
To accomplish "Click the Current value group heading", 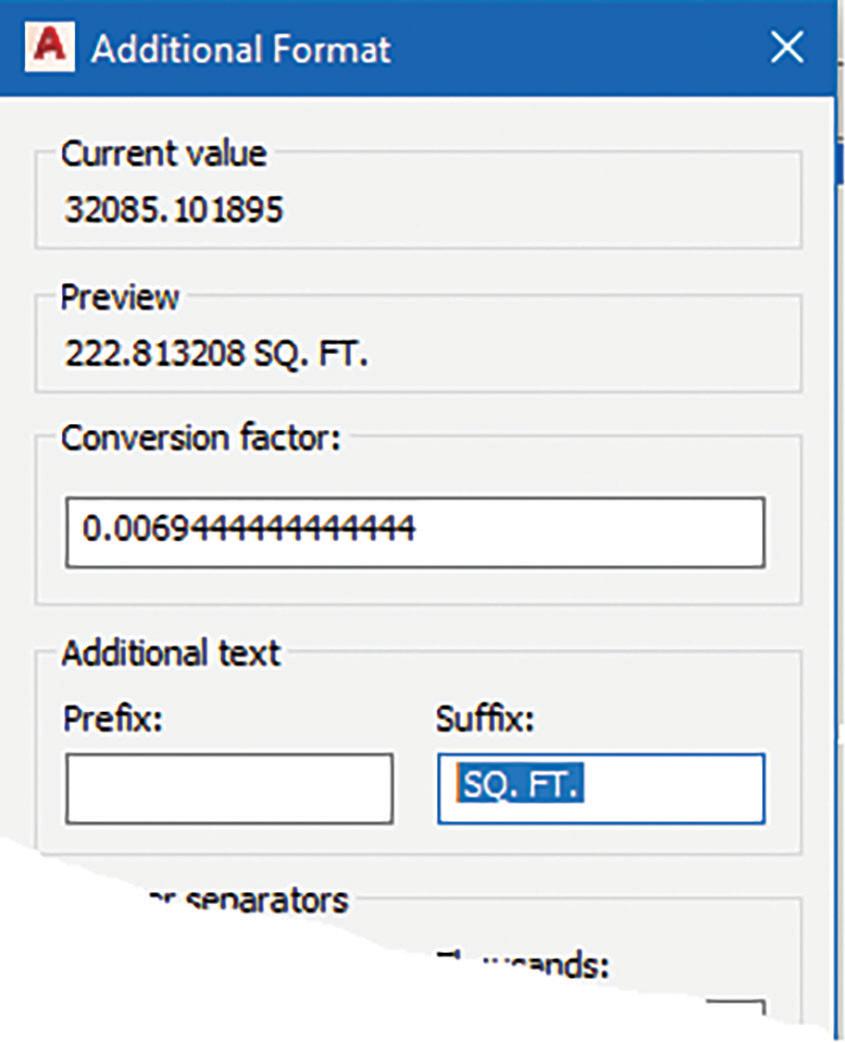I will (x=164, y=154).
